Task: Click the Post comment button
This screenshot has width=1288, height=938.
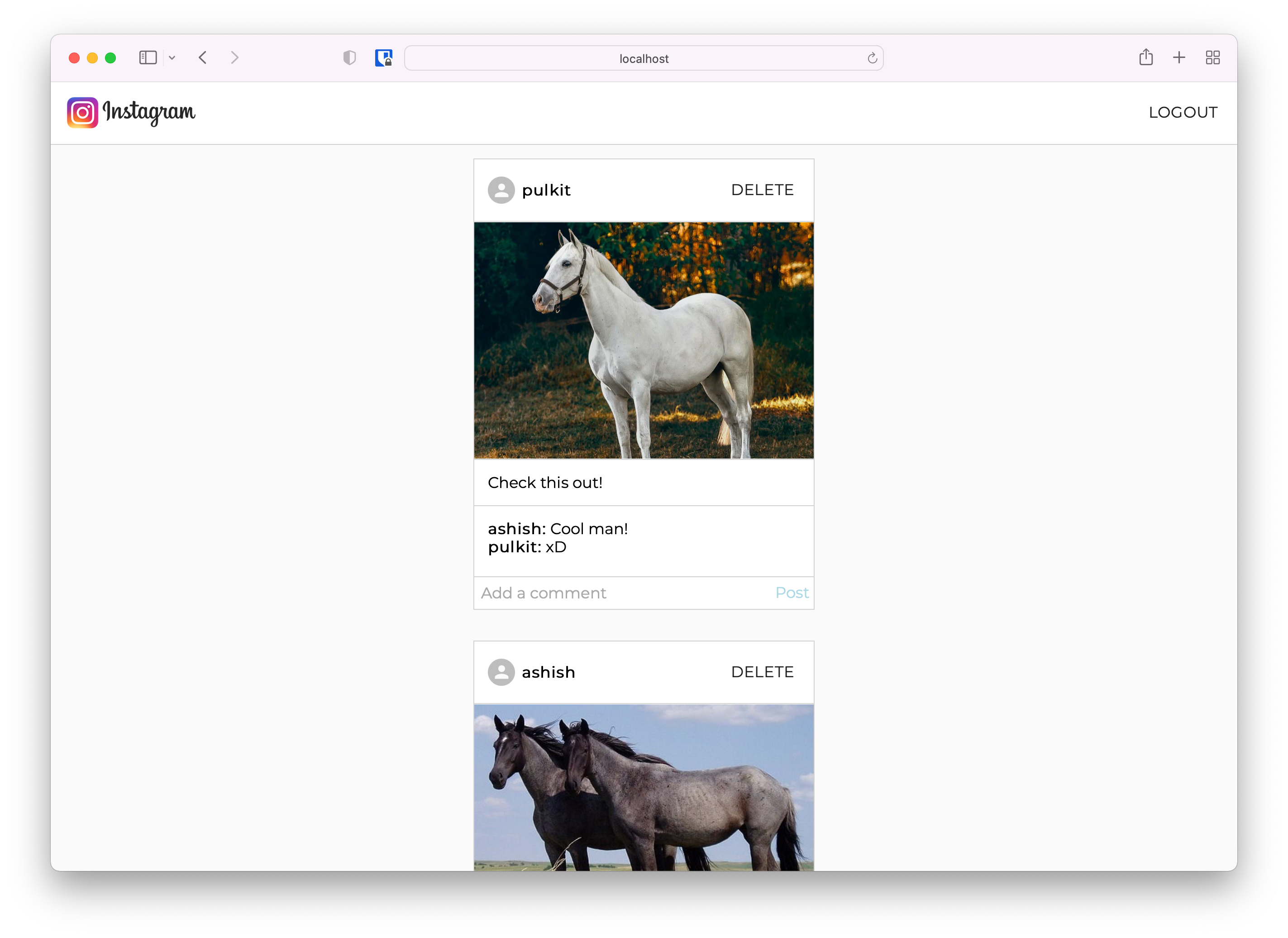Action: (792, 593)
